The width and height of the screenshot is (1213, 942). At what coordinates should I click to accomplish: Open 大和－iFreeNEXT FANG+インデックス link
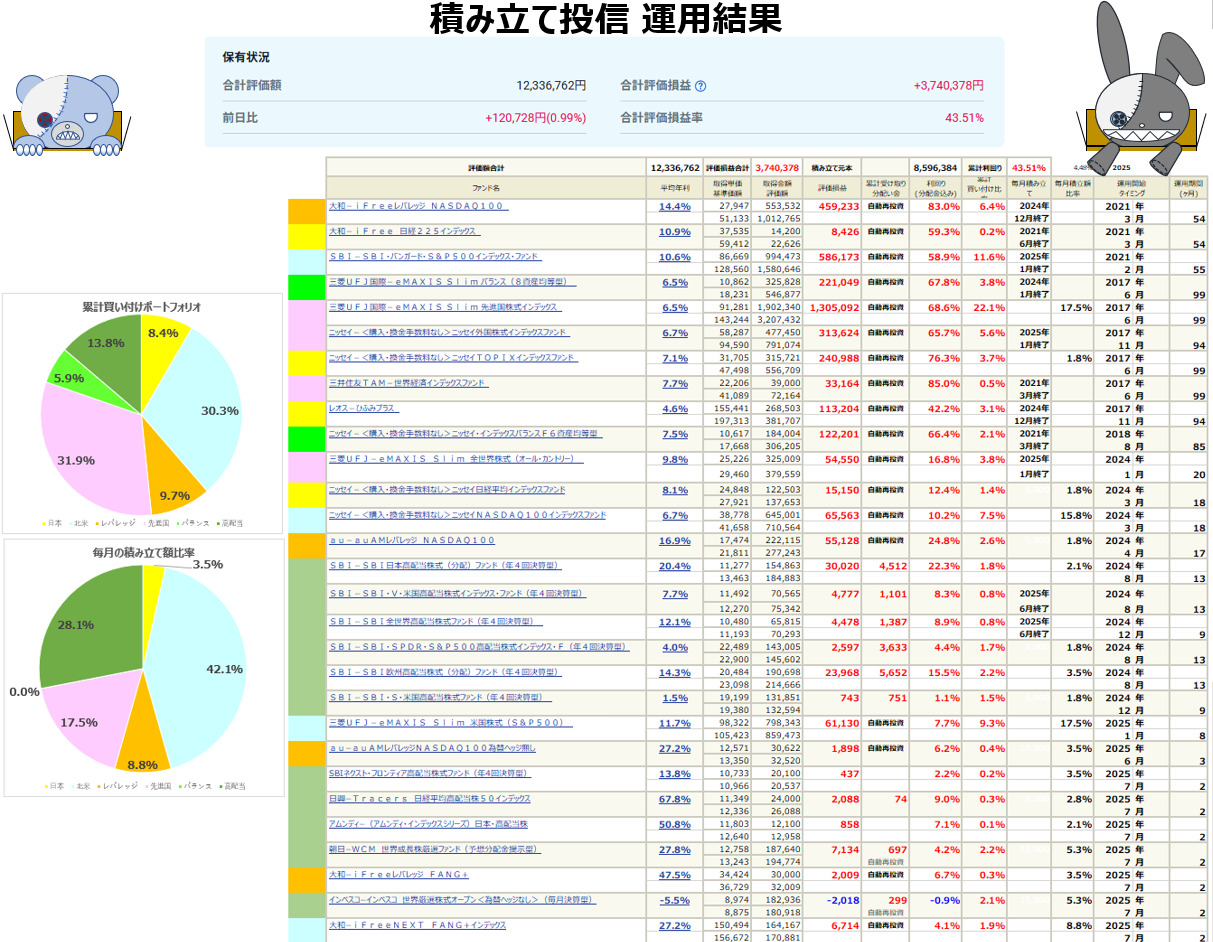[x=417, y=925]
